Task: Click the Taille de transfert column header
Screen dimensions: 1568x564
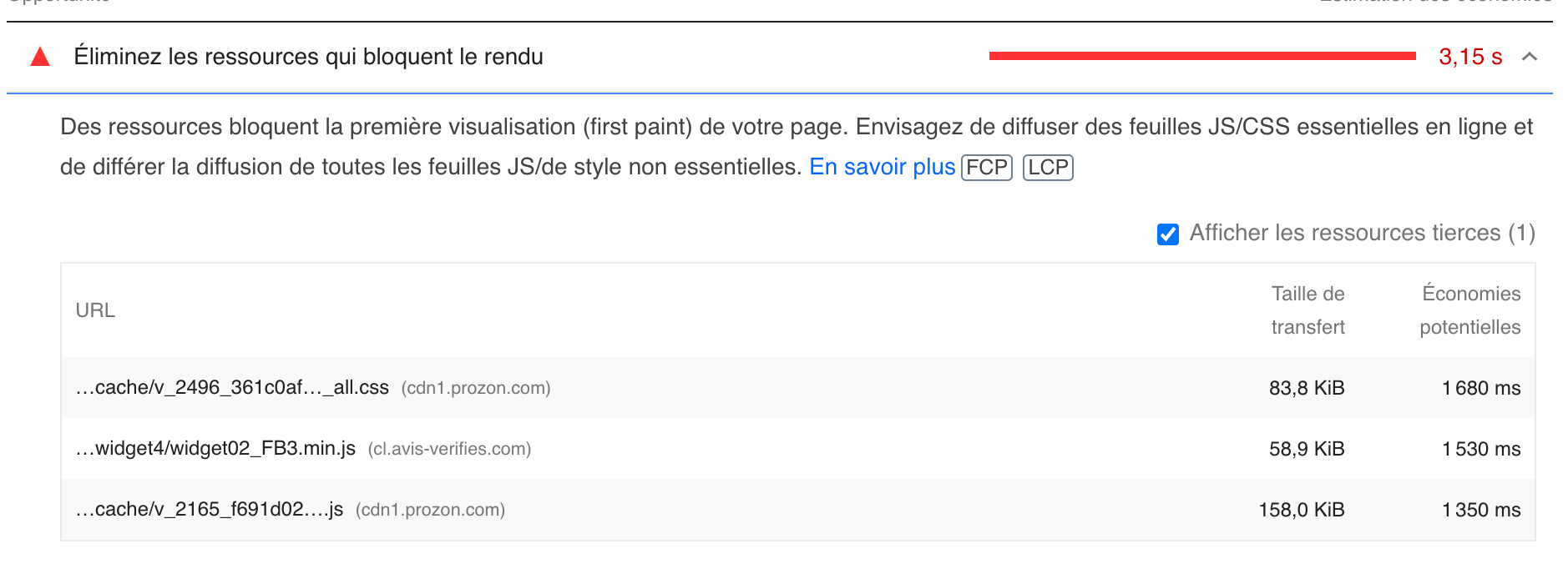Action: (x=1308, y=310)
